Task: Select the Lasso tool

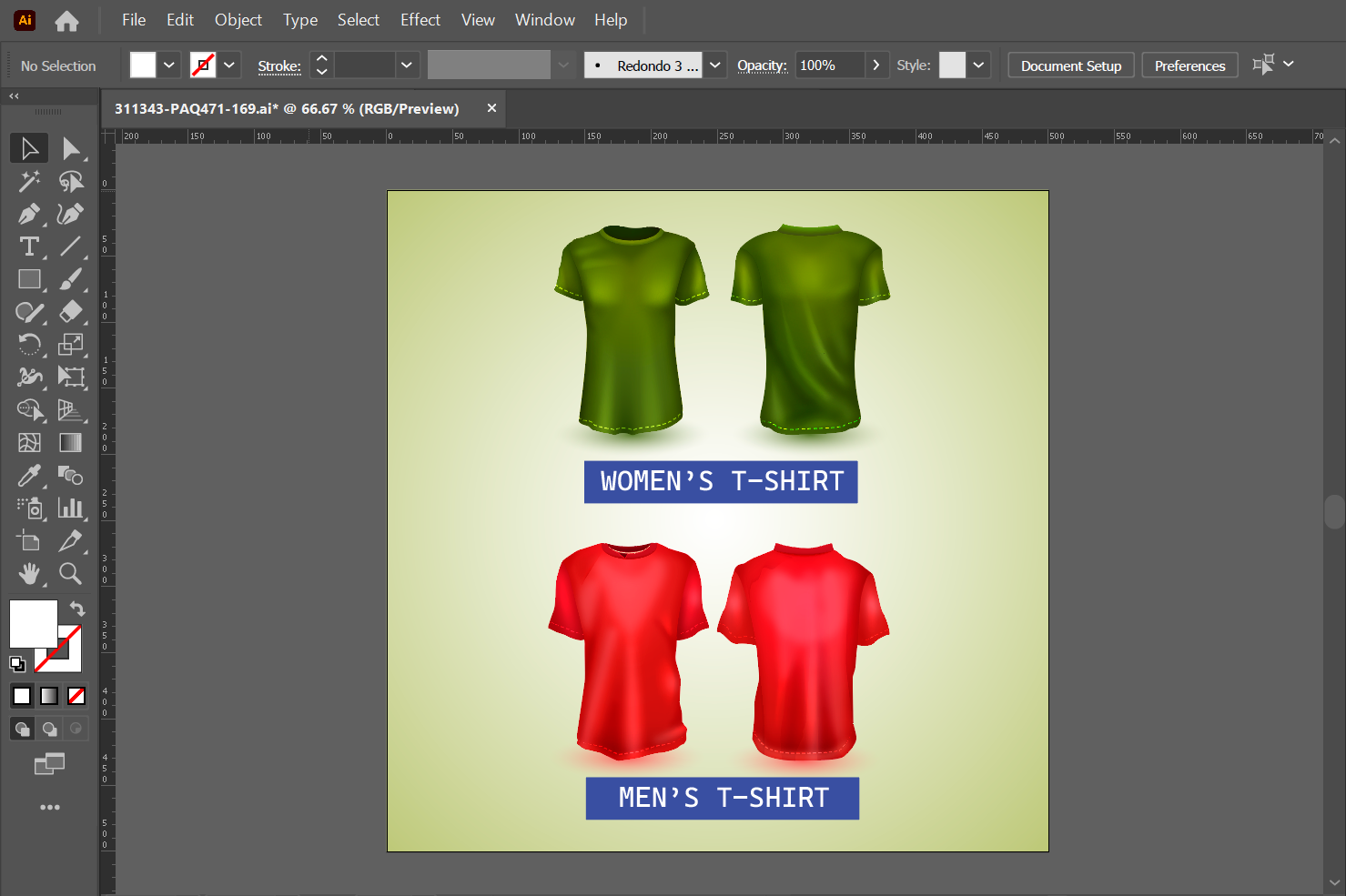Action: (x=71, y=181)
